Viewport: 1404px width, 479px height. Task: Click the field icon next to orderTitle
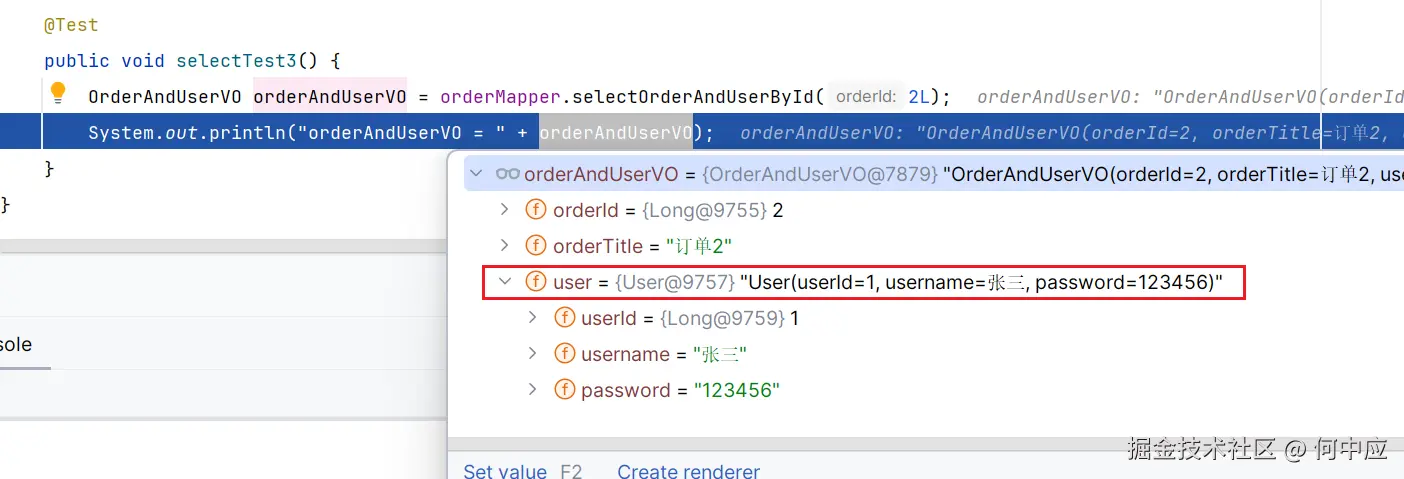(536, 246)
